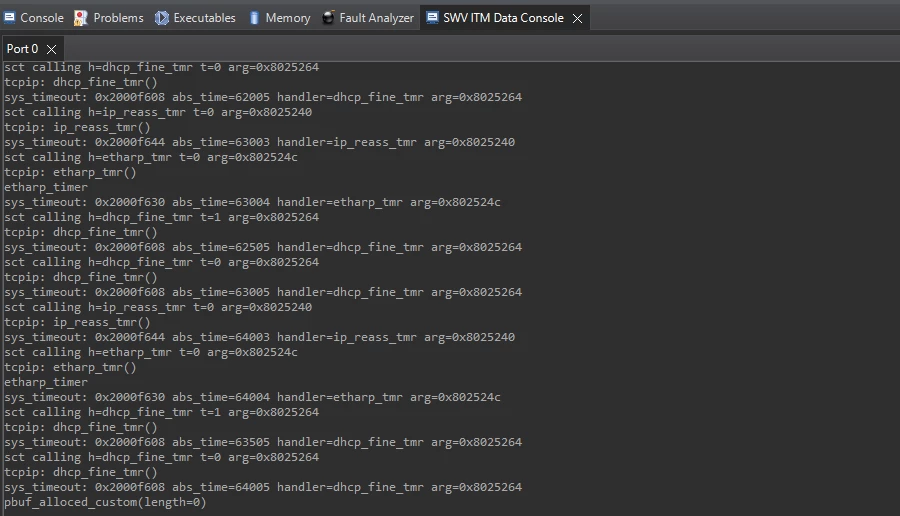
Task: Click the Fault Analyzer bomb icon
Action: click(328, 17)
